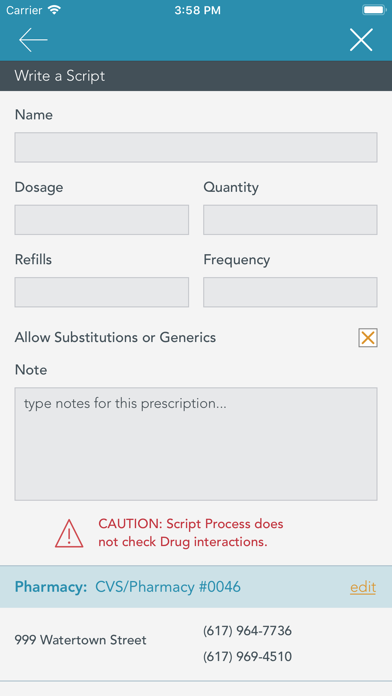This screenshot has height=696, width=392.
Task: Edit the selected pharmacy
Action: [363, 587]
